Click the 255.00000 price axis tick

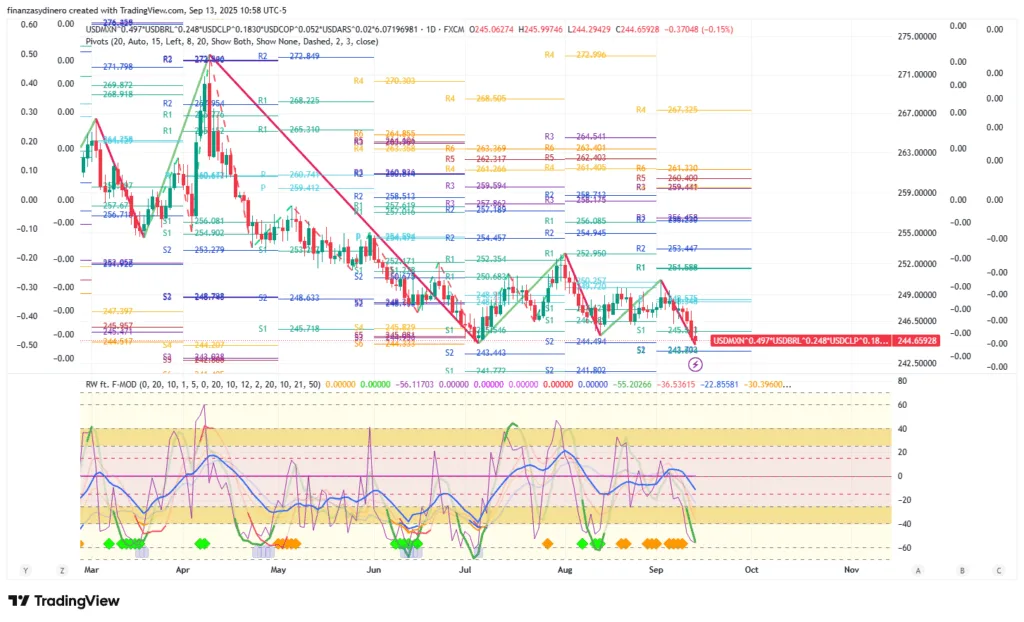[x=917, y=233]
